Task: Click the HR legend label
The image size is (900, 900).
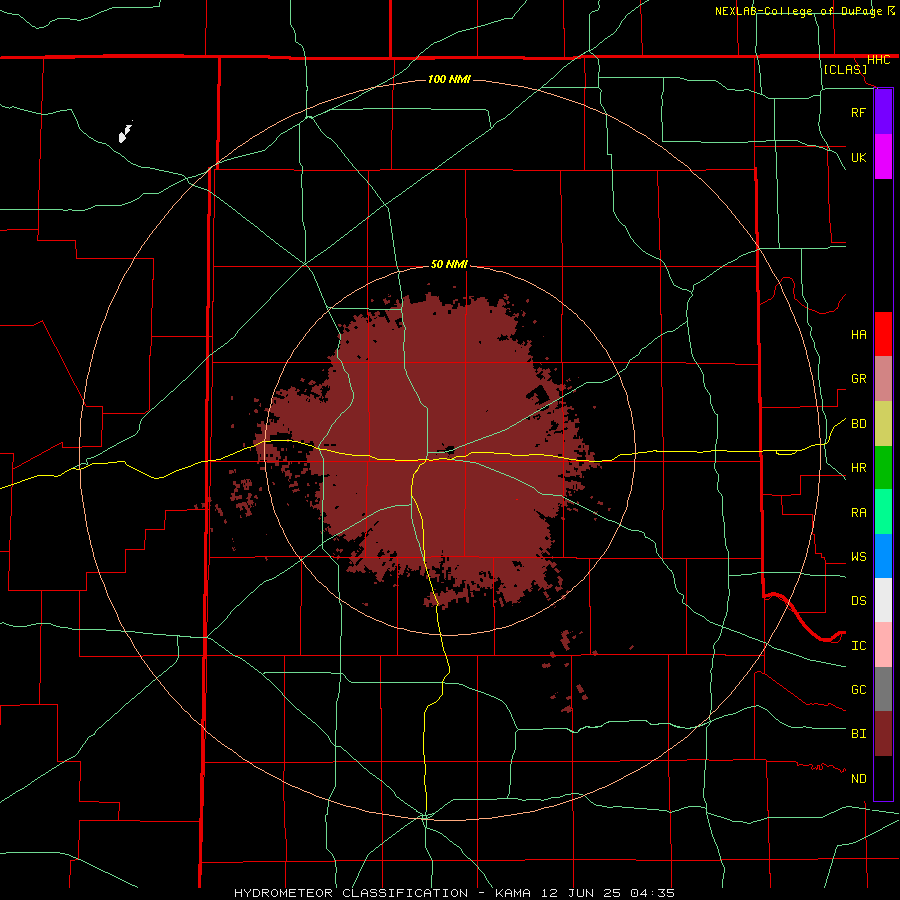Action: tap(858, 468)
